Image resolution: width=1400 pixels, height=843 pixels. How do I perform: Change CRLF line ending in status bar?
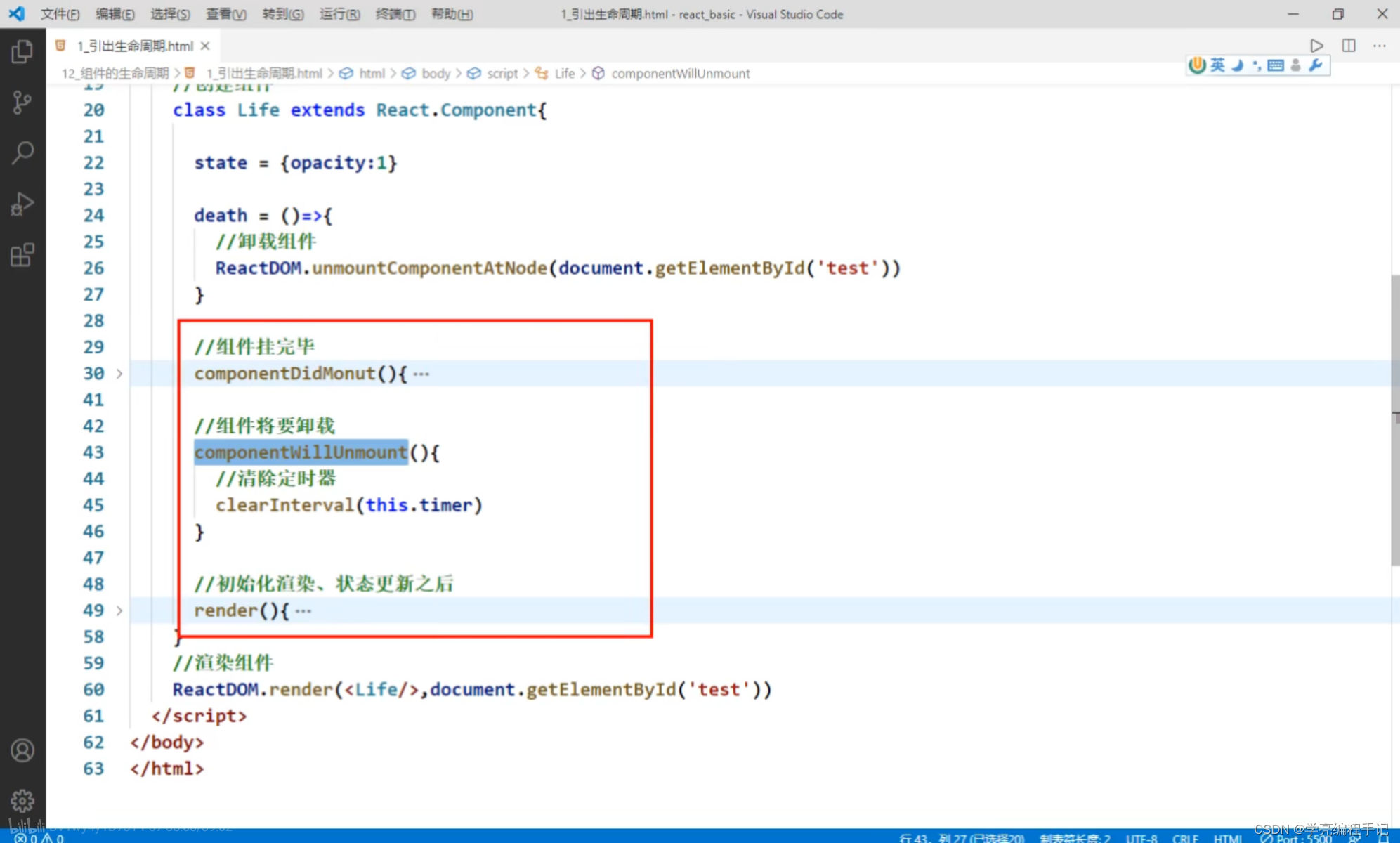tap(1185, 837)
